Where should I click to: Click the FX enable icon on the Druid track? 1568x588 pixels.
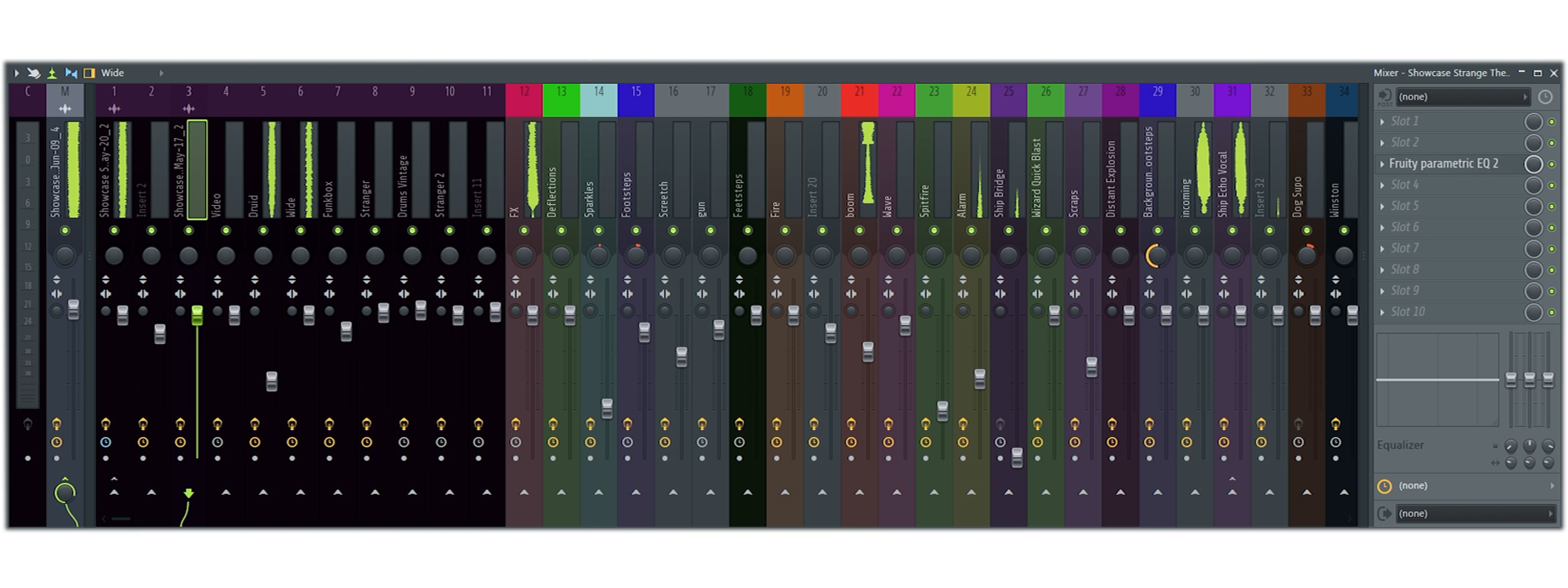pyautogui.click(x=255, y=424)
